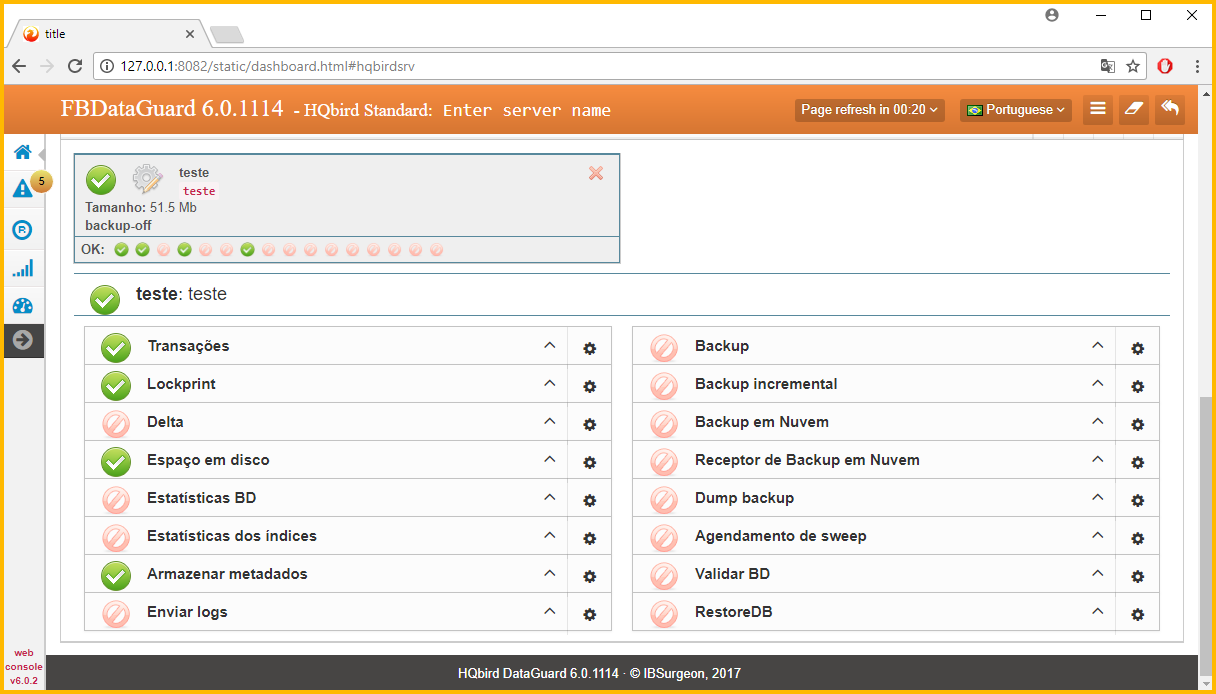Bookmark this page with star icon
Viewport: 1216px width, 694px height.
click(x=1133, y=66)
